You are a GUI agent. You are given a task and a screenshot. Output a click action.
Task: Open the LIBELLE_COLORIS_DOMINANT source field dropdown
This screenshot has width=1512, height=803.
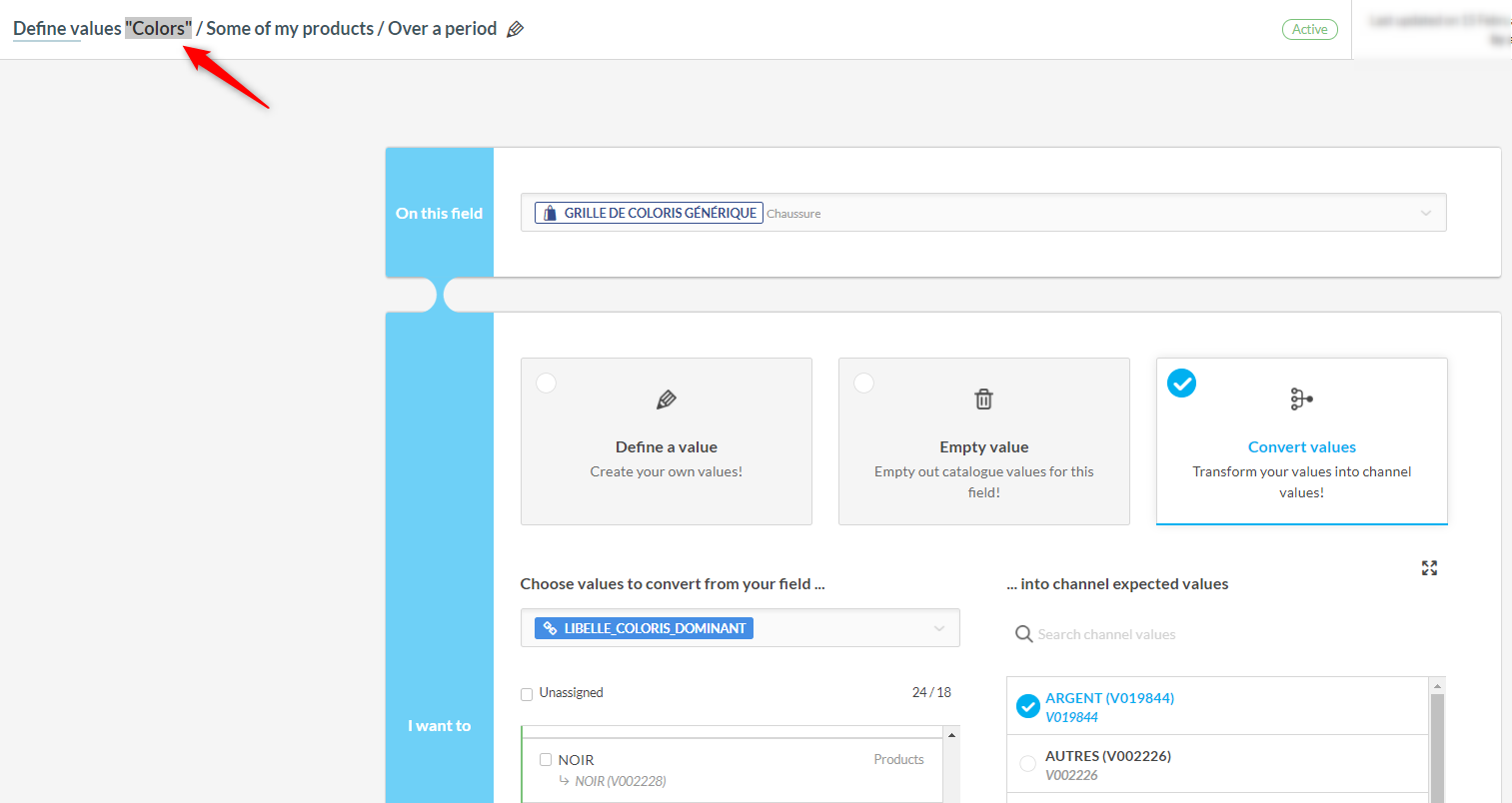[x=938, y=628]
